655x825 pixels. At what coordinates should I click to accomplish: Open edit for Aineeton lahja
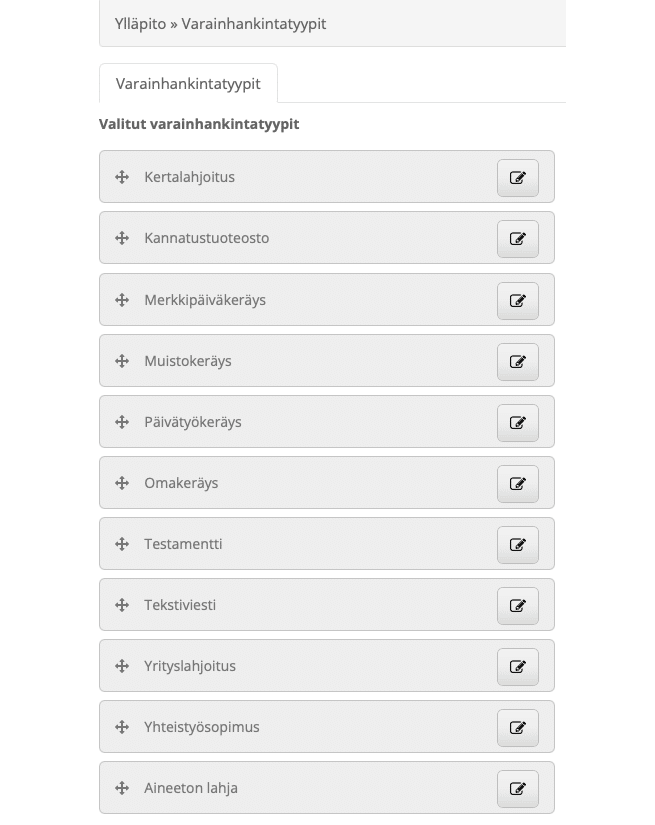tap(517, 789)
